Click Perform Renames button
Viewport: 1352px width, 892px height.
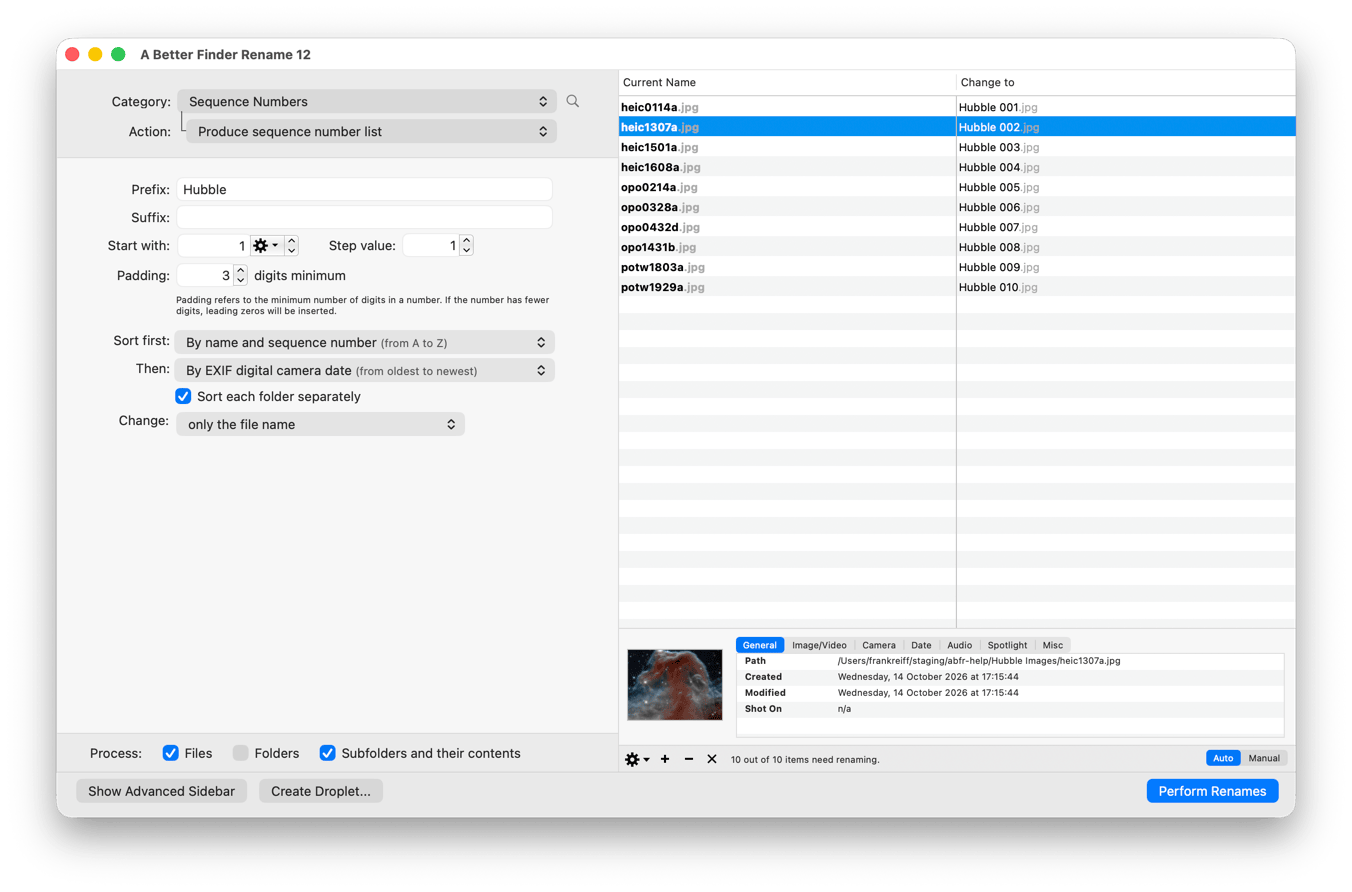[1212, 791]
